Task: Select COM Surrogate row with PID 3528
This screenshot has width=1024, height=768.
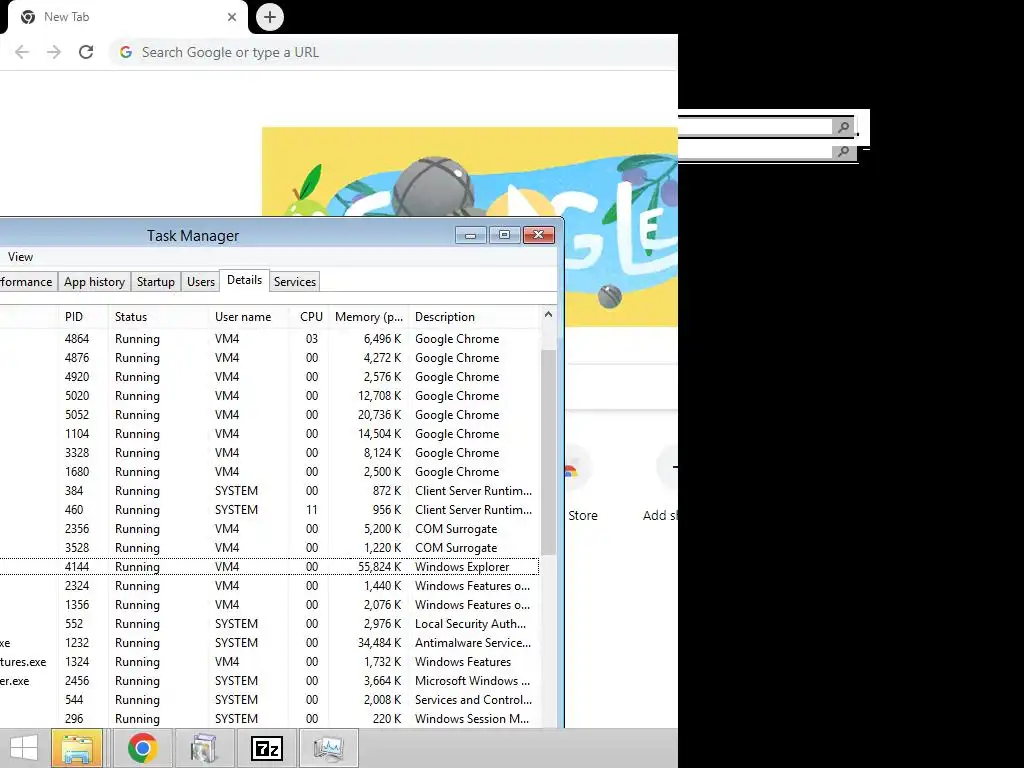Action: (270, 547)
